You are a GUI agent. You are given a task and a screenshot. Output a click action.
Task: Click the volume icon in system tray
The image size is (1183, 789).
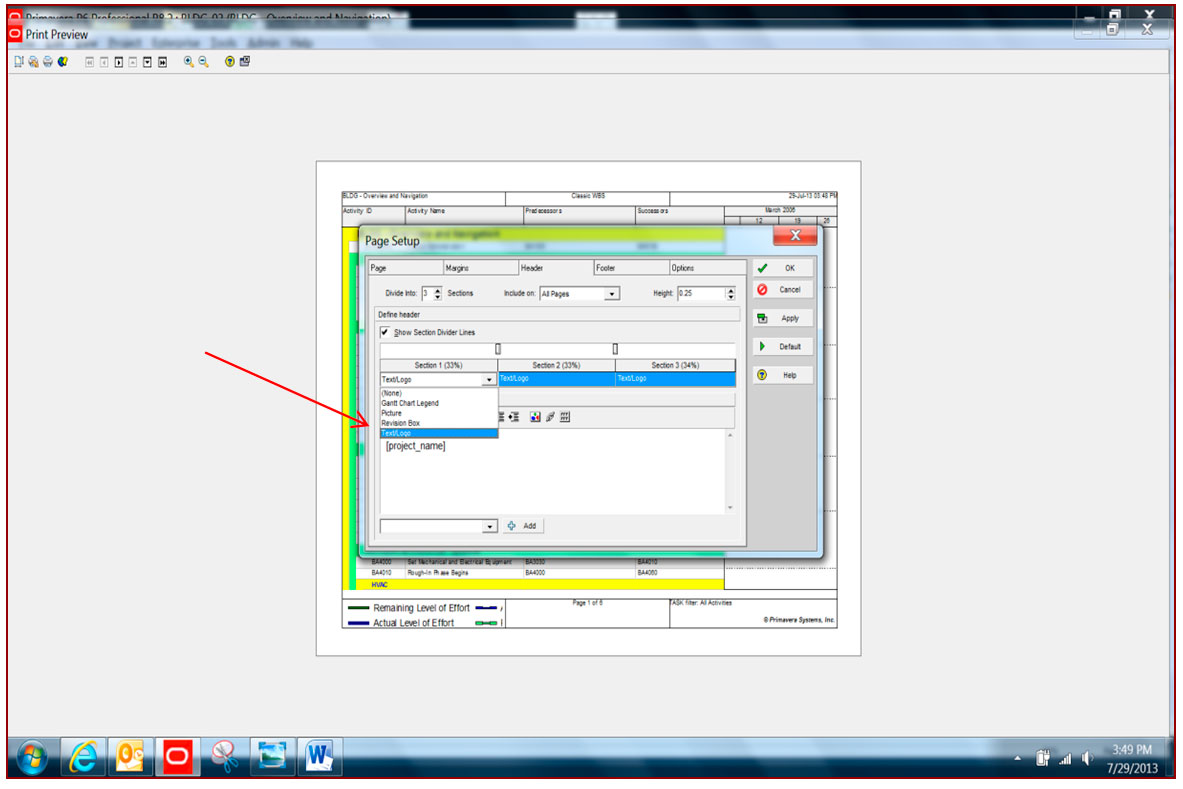click(1087, 758)
